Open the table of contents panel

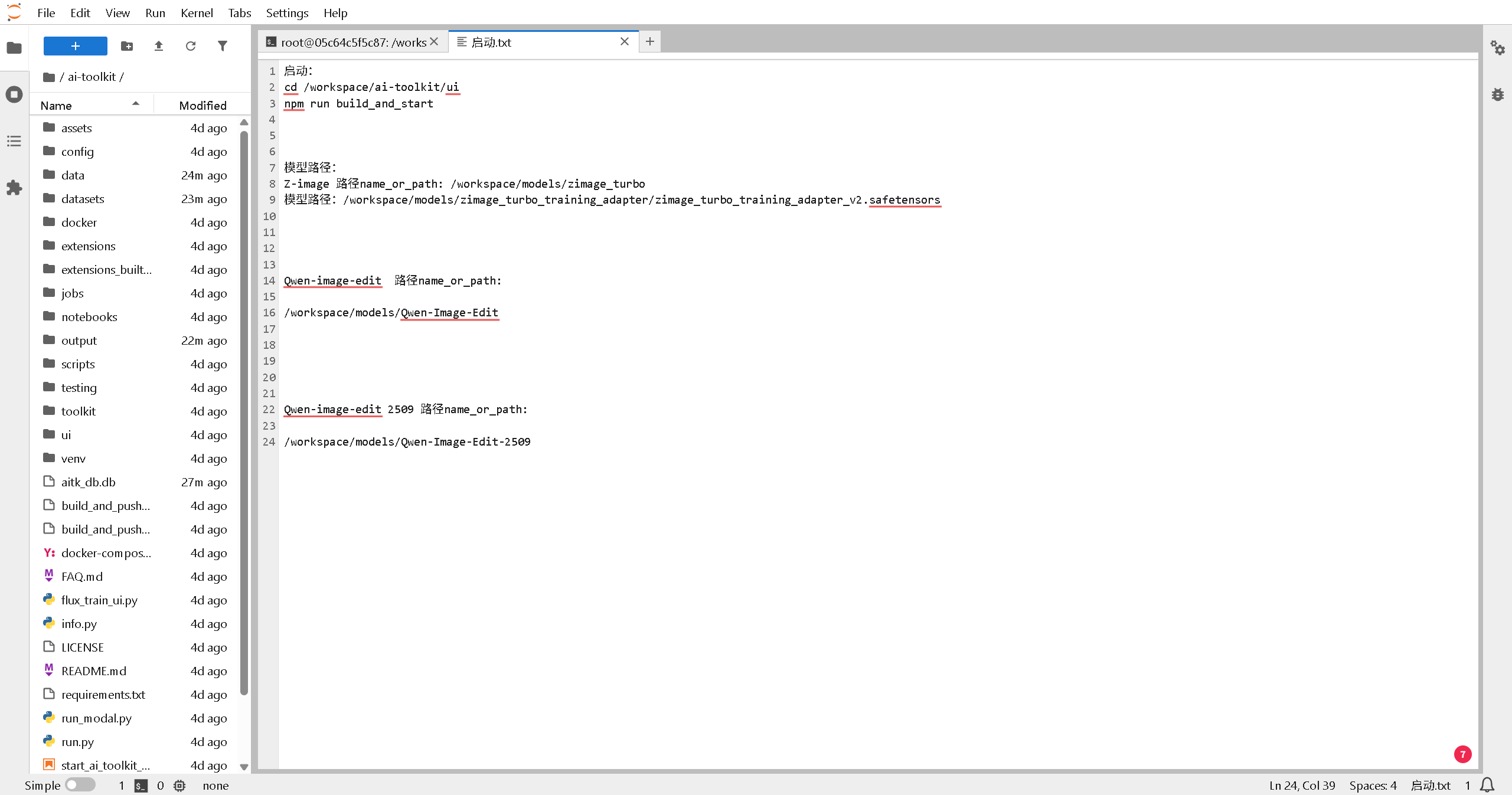pos(14,141)
